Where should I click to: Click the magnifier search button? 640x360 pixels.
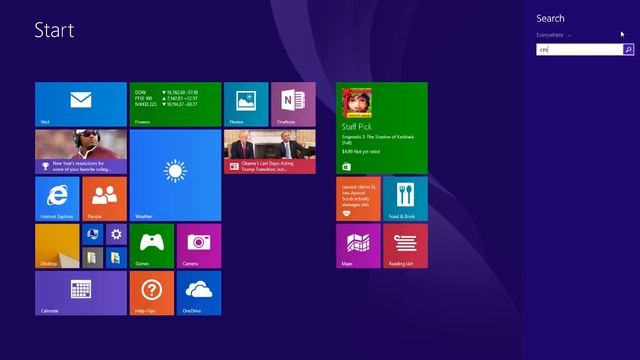tap(629, 50)
